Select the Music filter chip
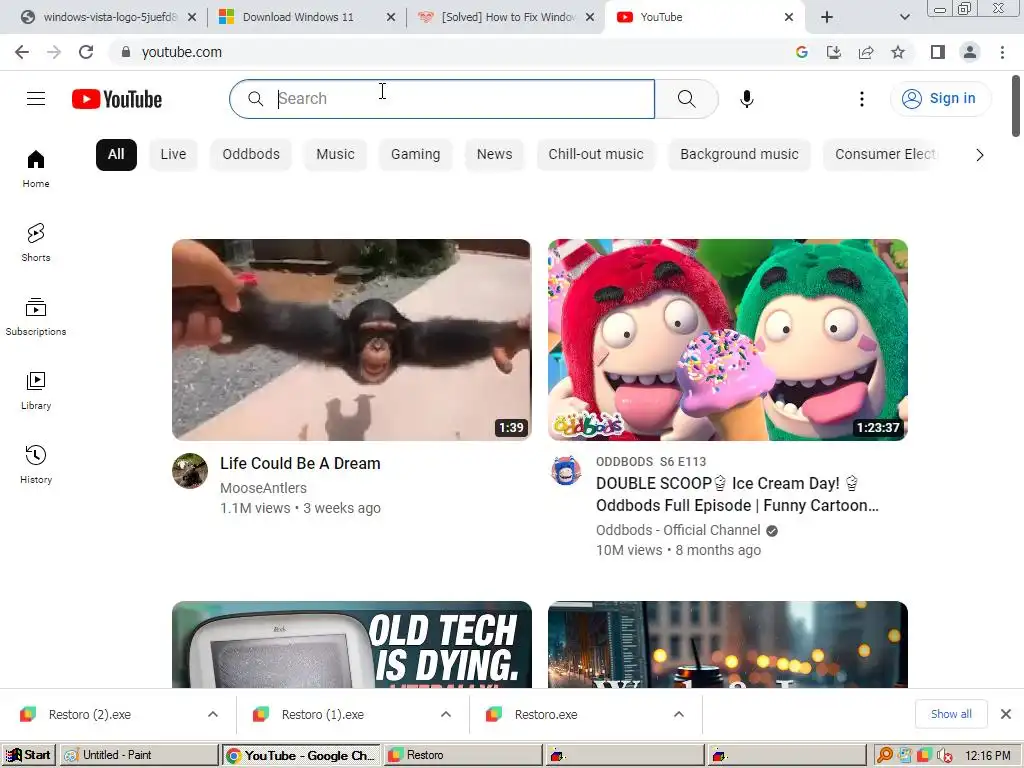Viewport: 1024px width, 768px height. [x=335, y=155]
